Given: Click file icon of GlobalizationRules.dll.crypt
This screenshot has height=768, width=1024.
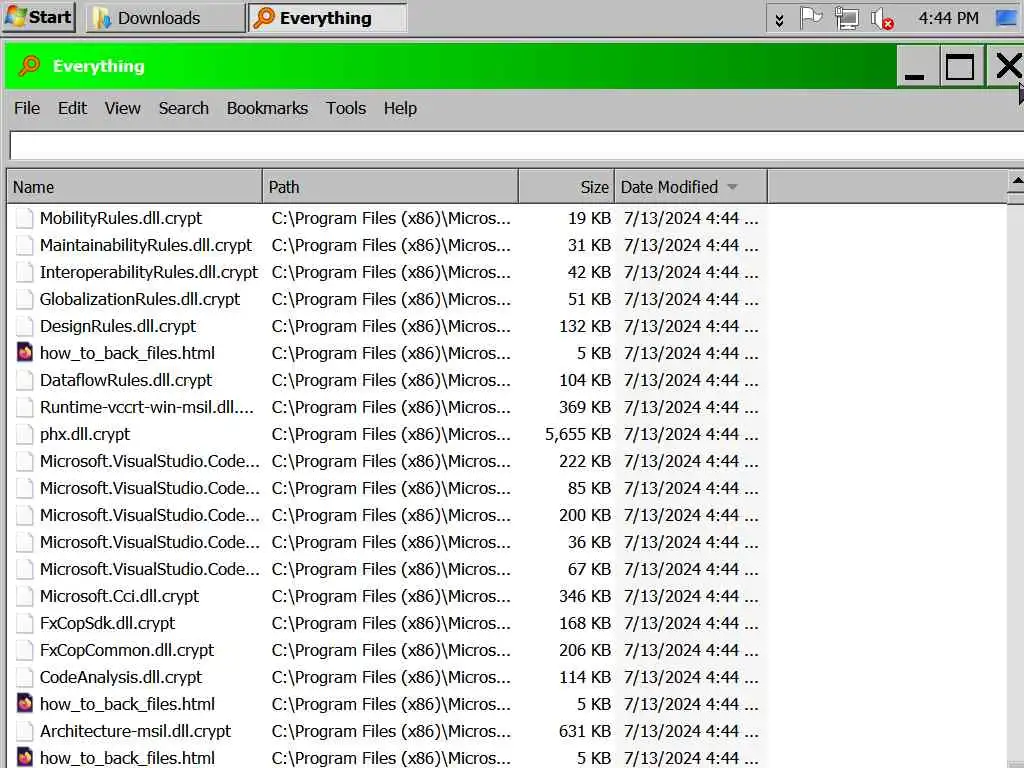Looking at the screenshot, I should [x=25, y=299].
